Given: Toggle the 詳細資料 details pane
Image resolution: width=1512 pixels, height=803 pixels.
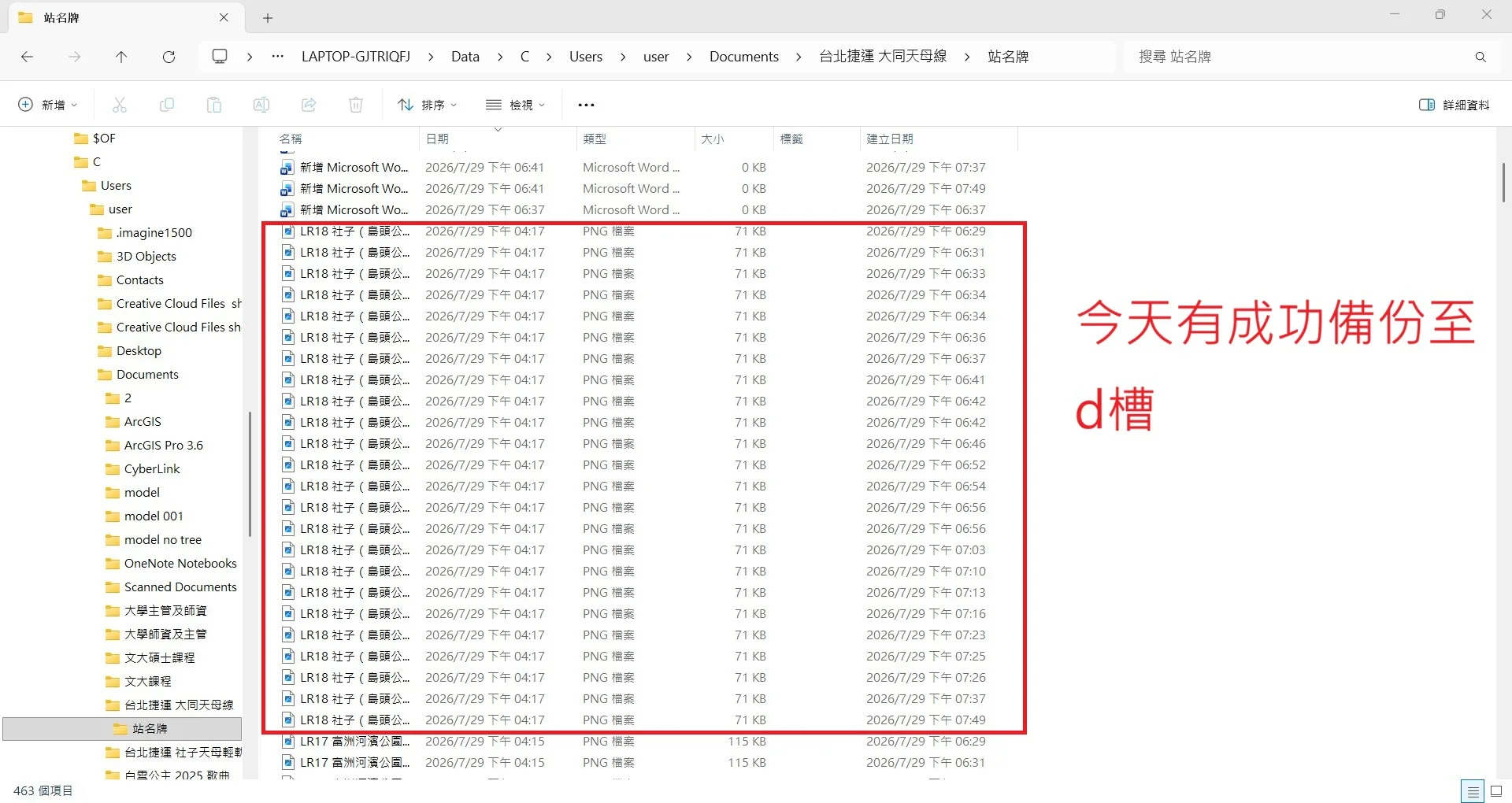Looking at the screenshot, I should 1454,105.
